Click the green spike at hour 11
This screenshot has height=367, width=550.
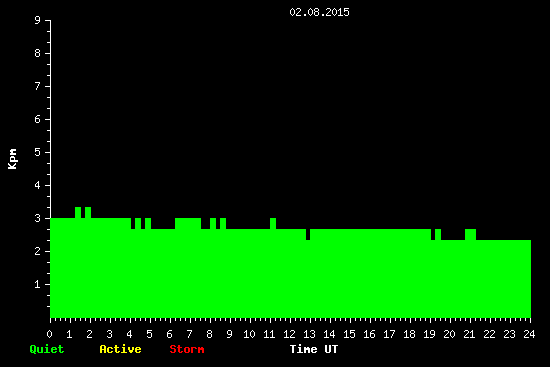273,223
